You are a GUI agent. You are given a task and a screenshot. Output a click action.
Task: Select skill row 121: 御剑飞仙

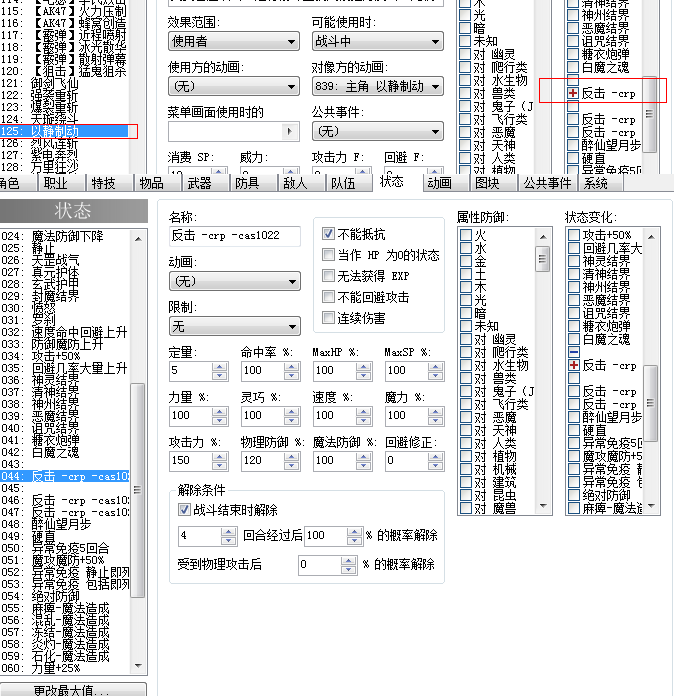point(64,83)
